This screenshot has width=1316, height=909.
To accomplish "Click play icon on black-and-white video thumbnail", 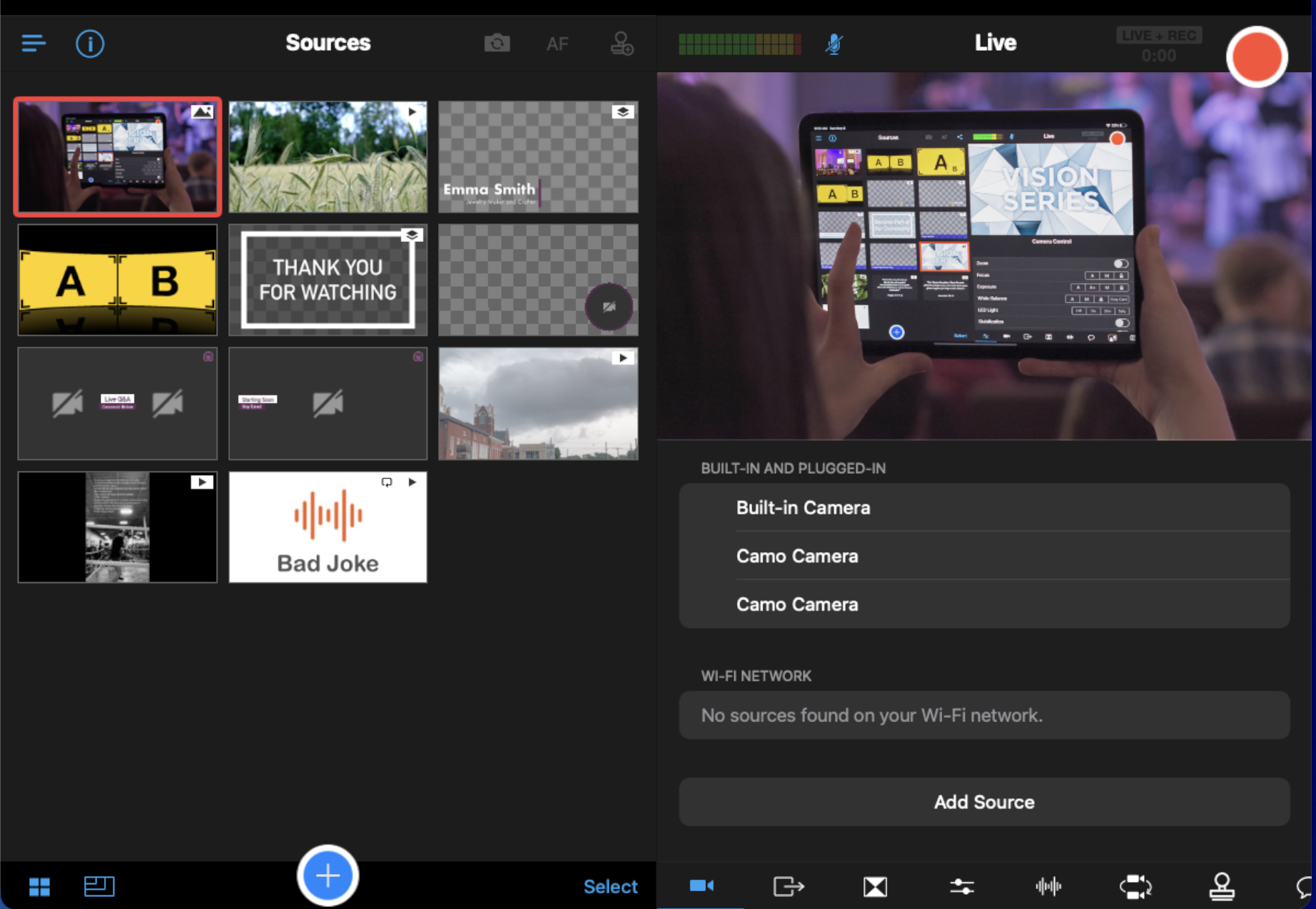I will tap(202, 482).
